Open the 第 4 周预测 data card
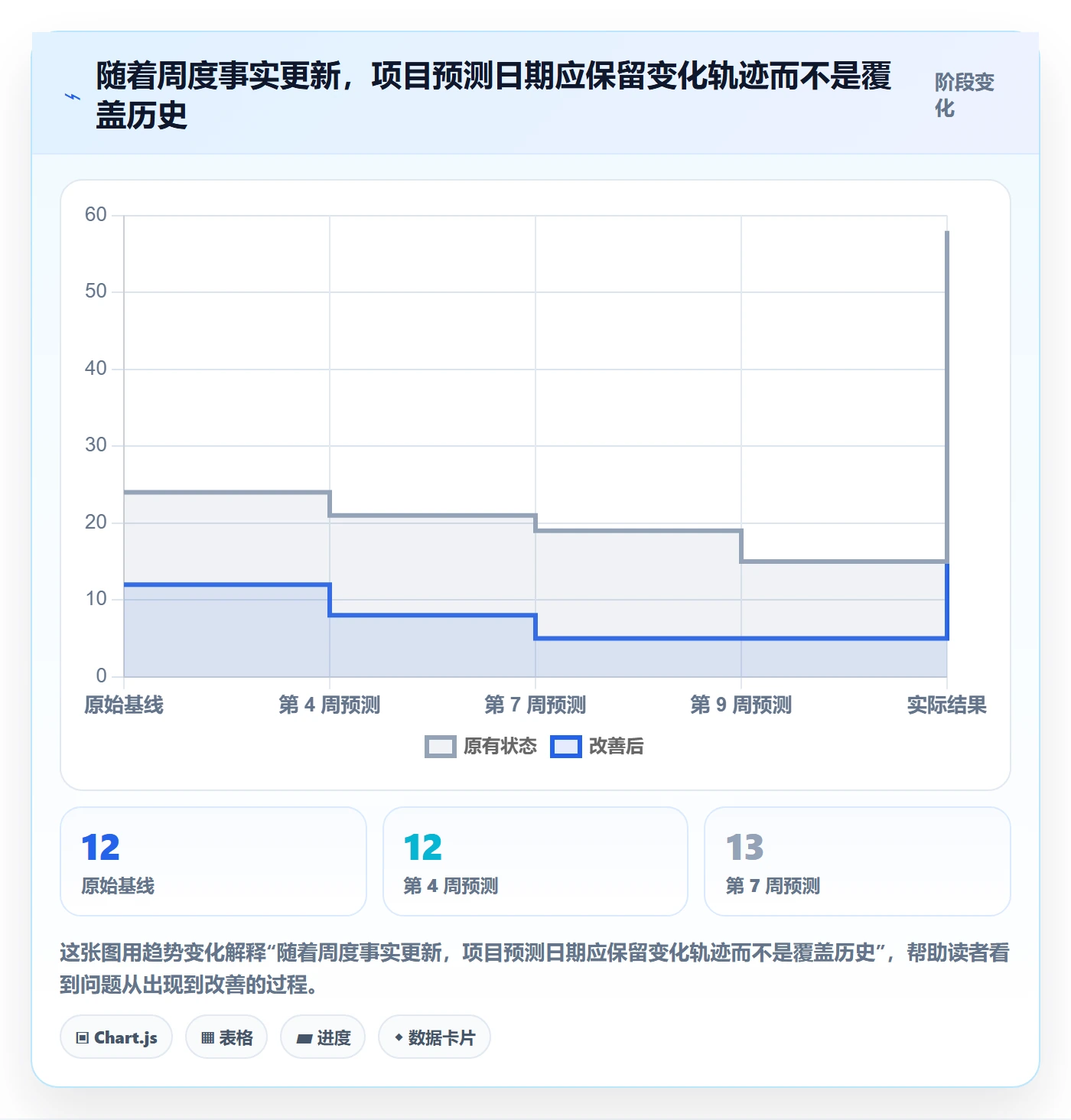Image resolution: width=1071 pixels, height=1120 pixels. point(535,861)
